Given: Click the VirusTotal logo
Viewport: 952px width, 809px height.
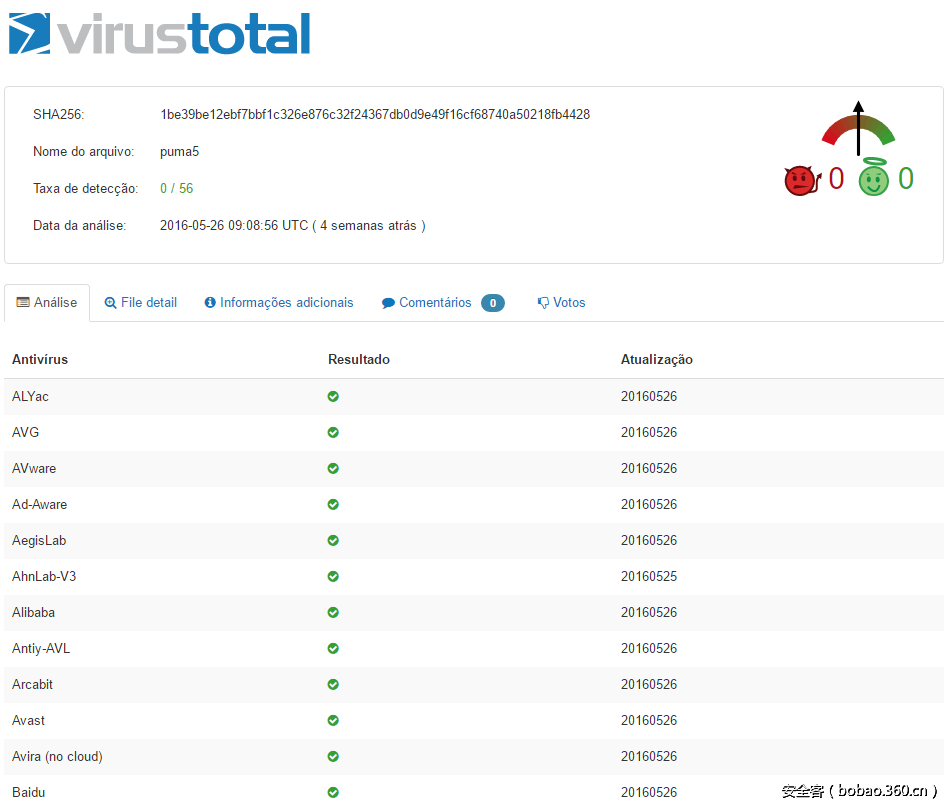Looking at the screenshot, I should coord(160,33).
